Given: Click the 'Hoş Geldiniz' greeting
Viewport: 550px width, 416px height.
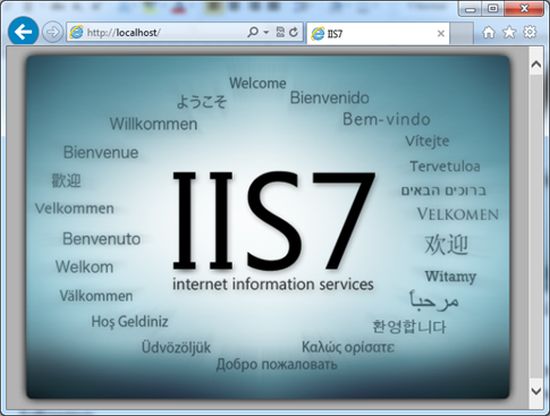Looking at the screenshot, I should 130,322.
